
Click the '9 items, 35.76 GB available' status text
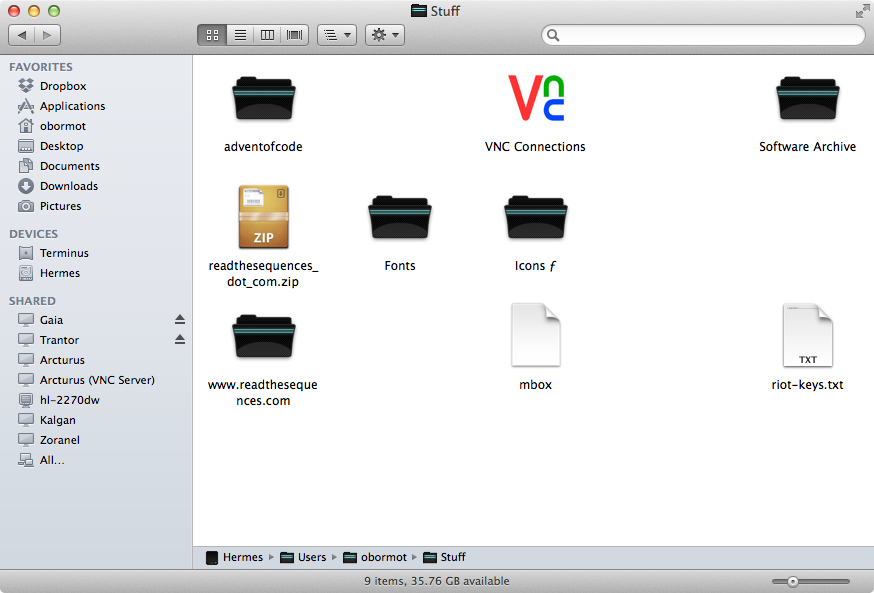[437, 581]
